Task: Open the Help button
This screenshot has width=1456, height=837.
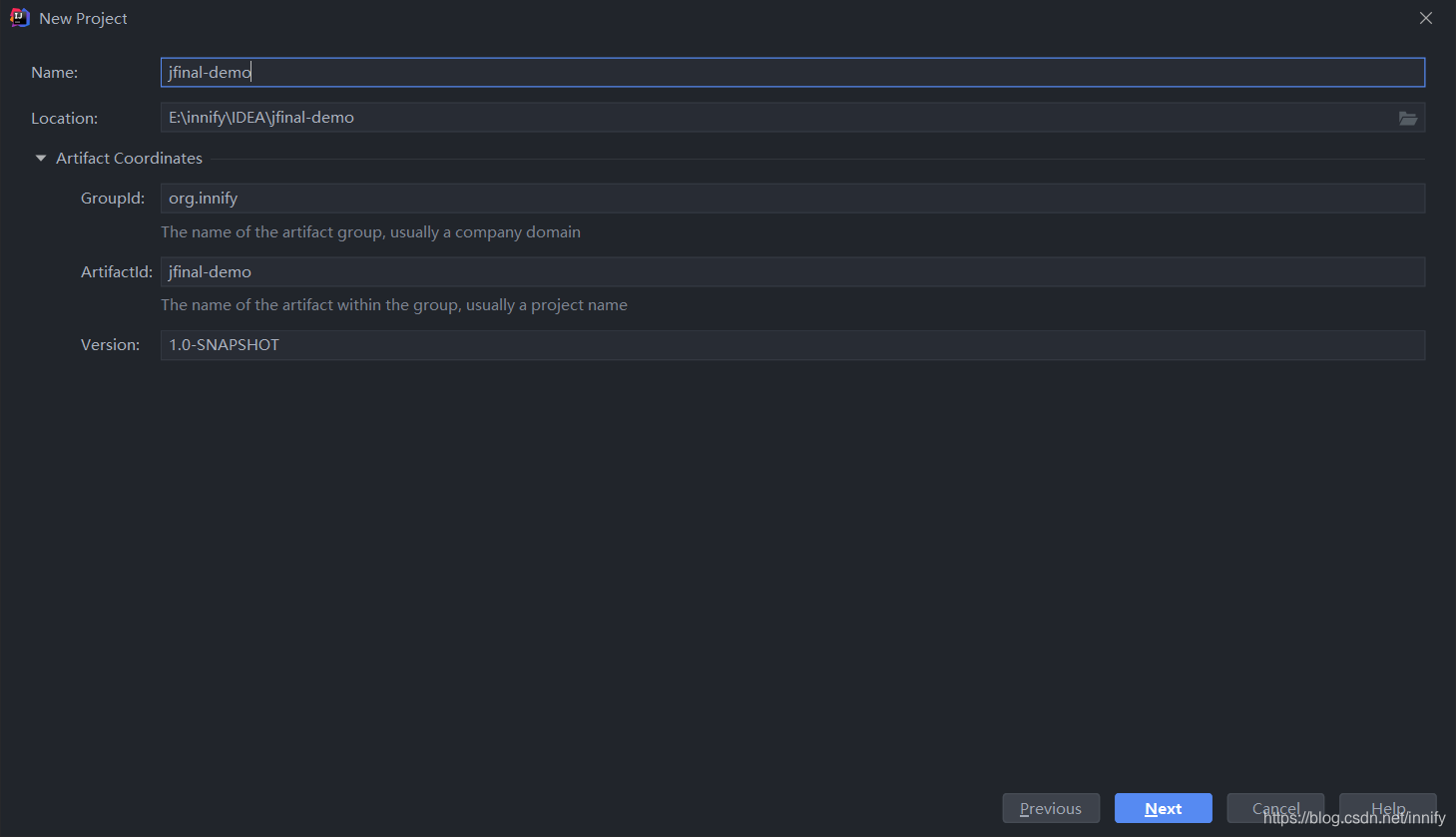Action: [1388, 808]
